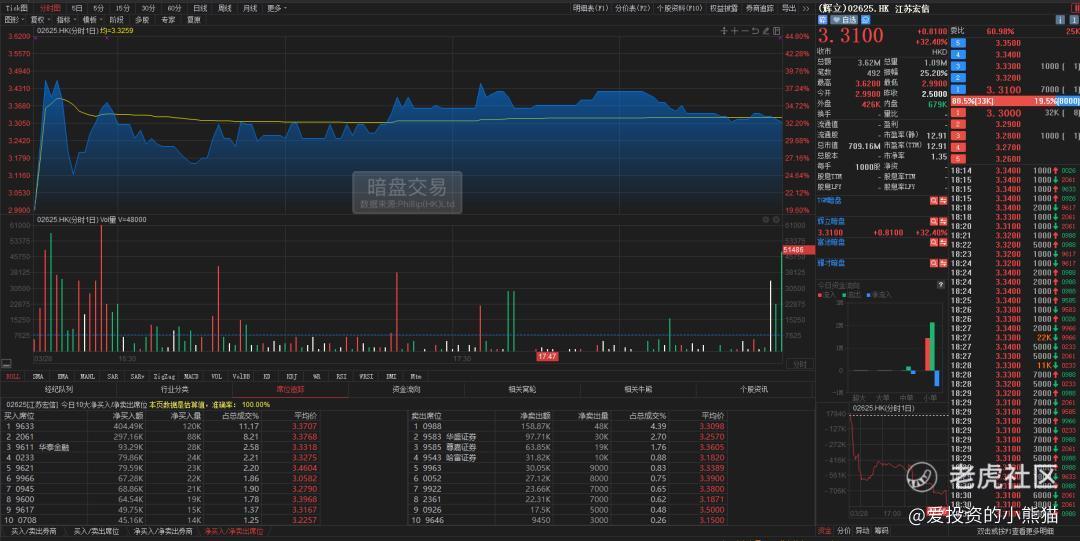This screenshot has width=1080, height=541.
Task: Open the 相关窝轮 tab
Action: tap(522, 389)
